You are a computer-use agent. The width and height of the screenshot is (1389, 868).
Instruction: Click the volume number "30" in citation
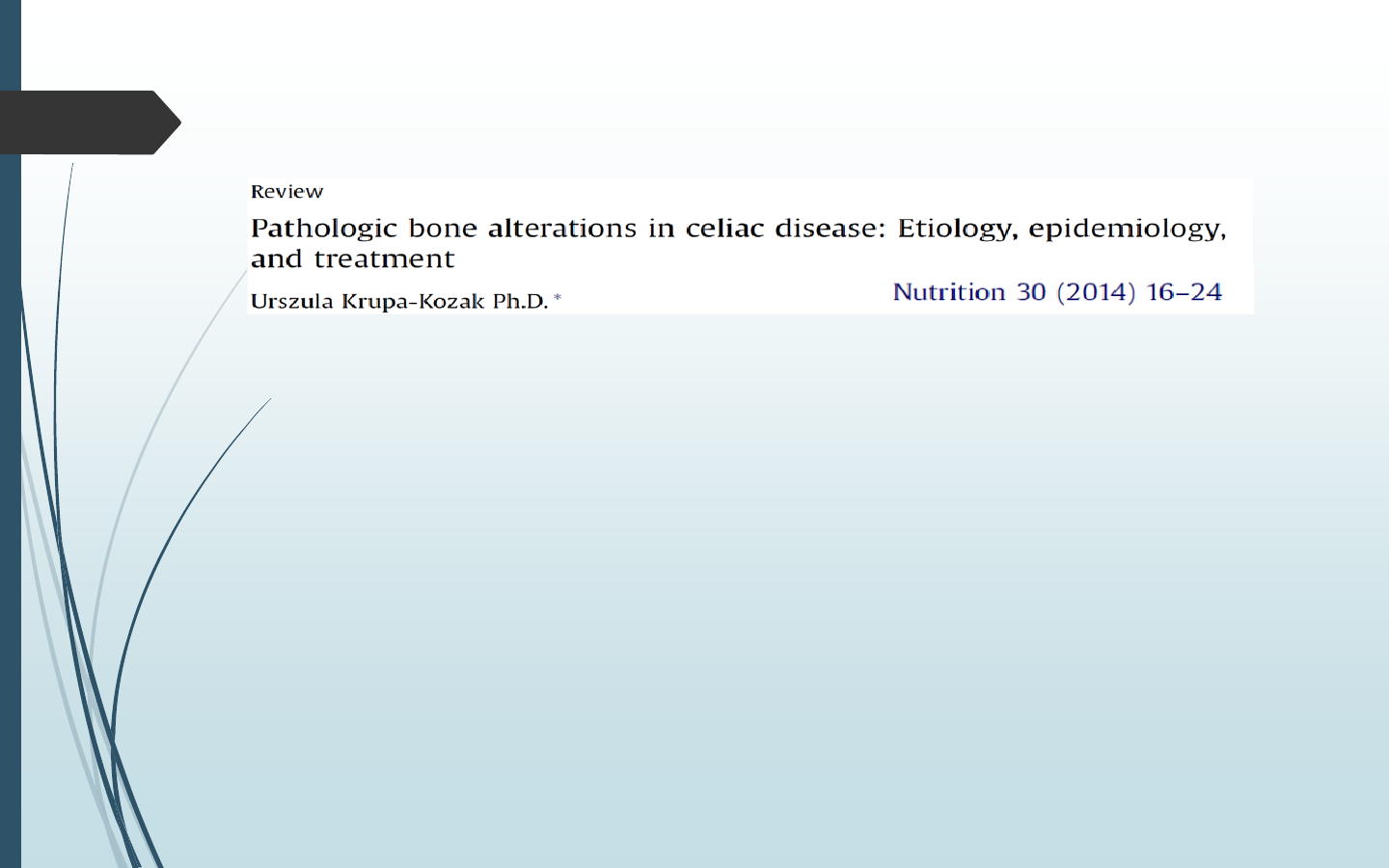(1031, 292)
